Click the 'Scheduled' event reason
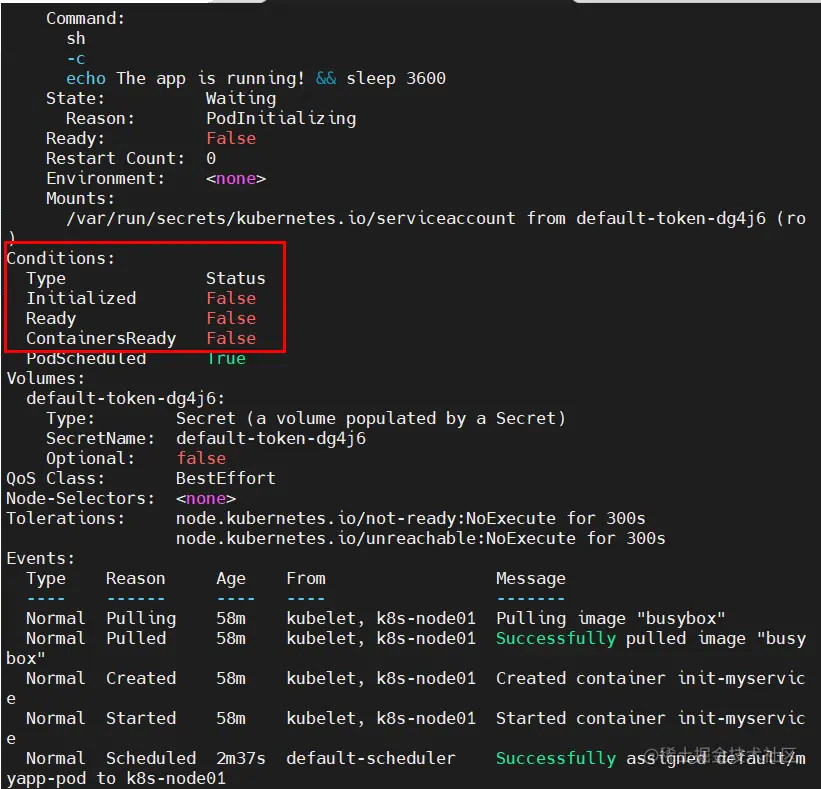 point(151,759)
